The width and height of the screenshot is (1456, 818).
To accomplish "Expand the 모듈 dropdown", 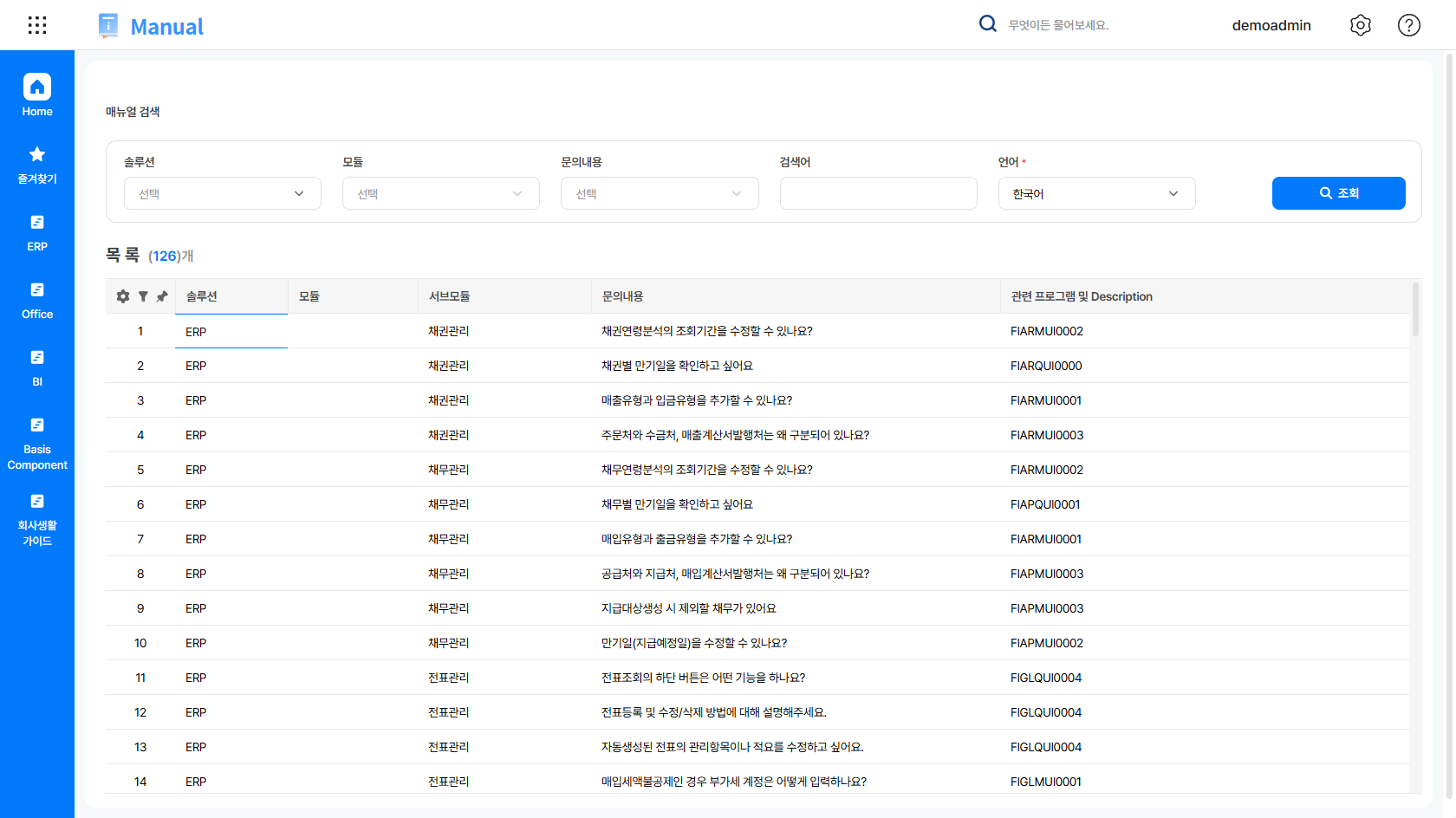I will pos(440,193).
